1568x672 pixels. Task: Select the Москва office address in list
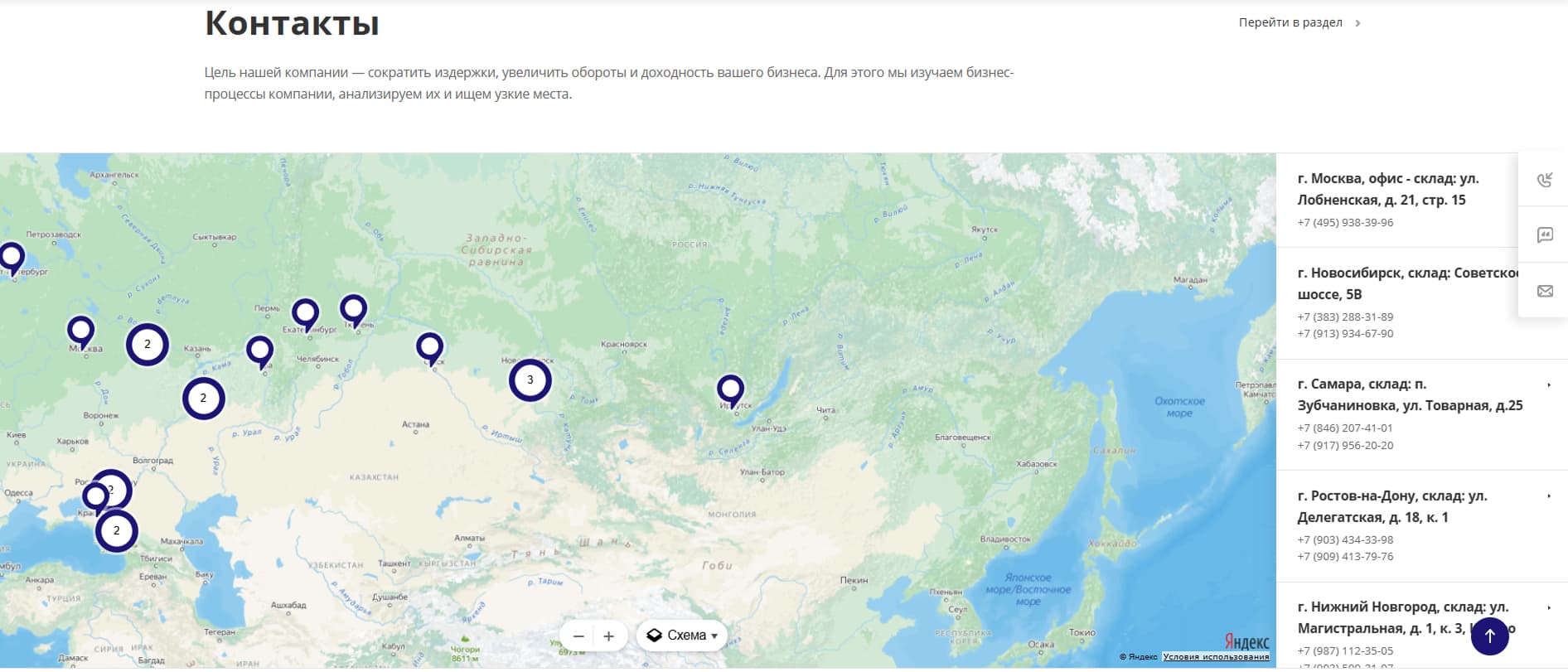tap(1387, 189)
